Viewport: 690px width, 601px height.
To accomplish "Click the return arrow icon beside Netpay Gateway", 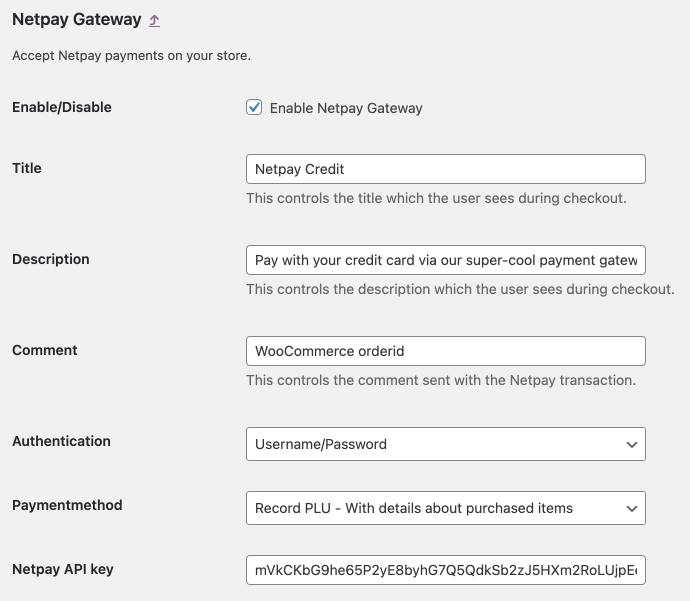I will 154,20.
